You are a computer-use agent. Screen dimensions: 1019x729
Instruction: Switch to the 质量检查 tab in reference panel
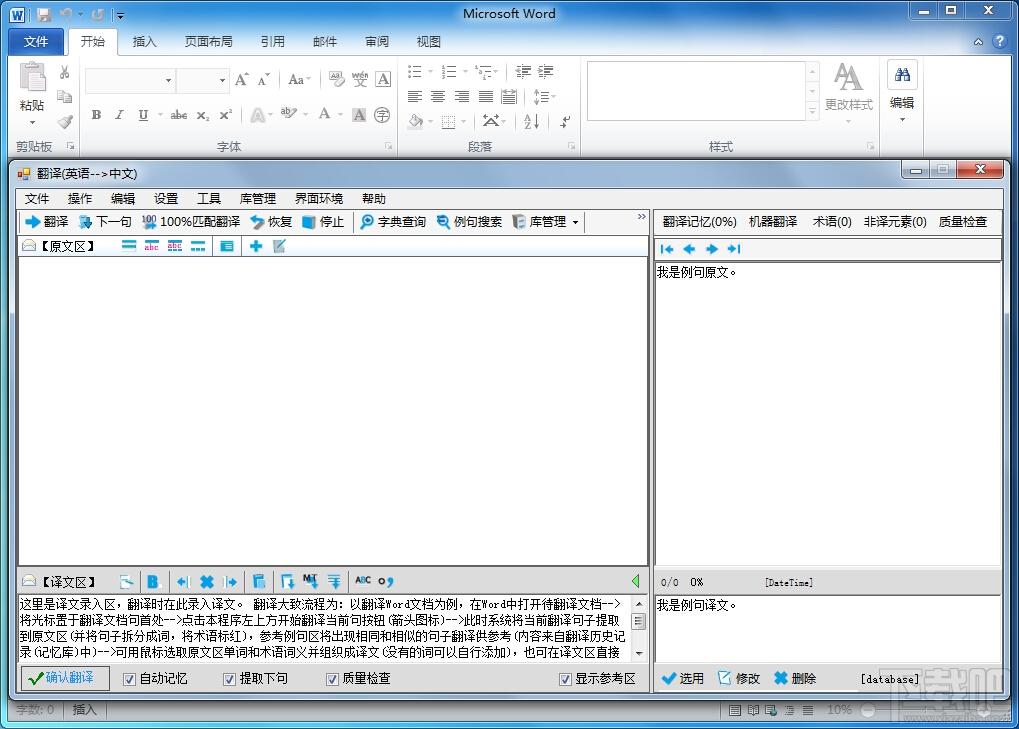pyautogui.click(x=962, y=222)
